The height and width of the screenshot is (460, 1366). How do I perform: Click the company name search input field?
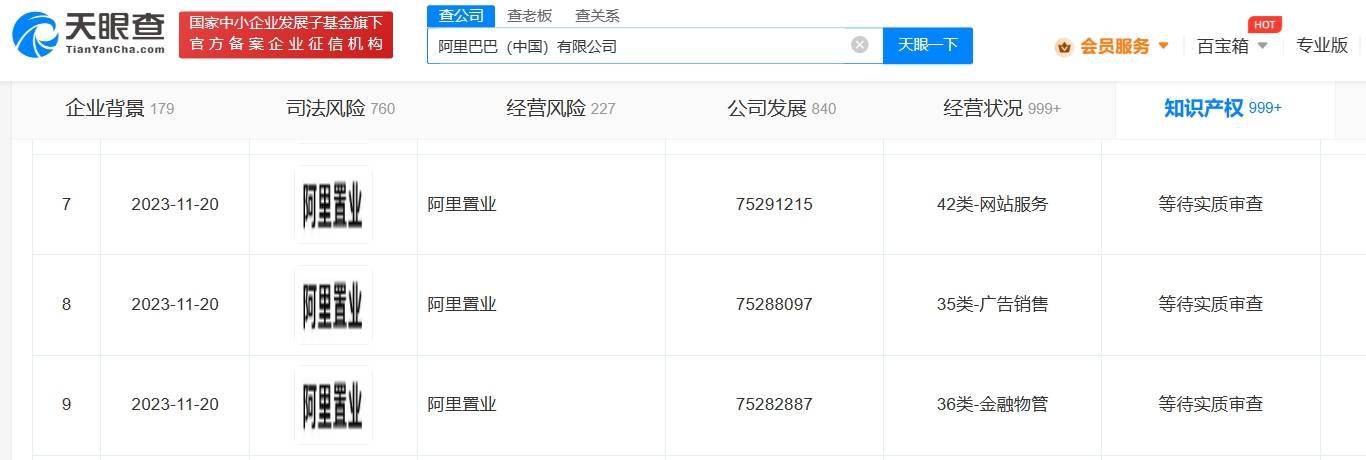tap(640, 46)
